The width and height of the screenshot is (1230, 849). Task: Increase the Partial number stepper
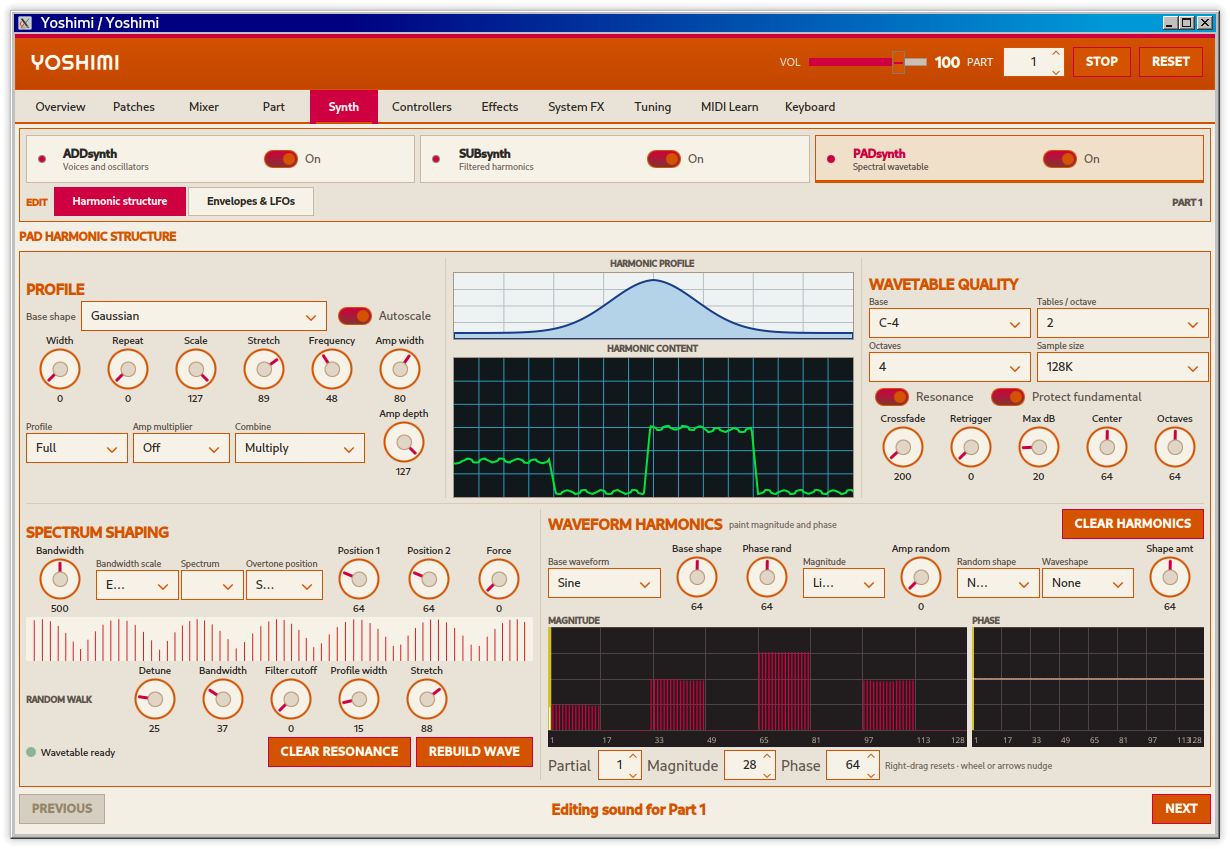[x=633, y=759]
